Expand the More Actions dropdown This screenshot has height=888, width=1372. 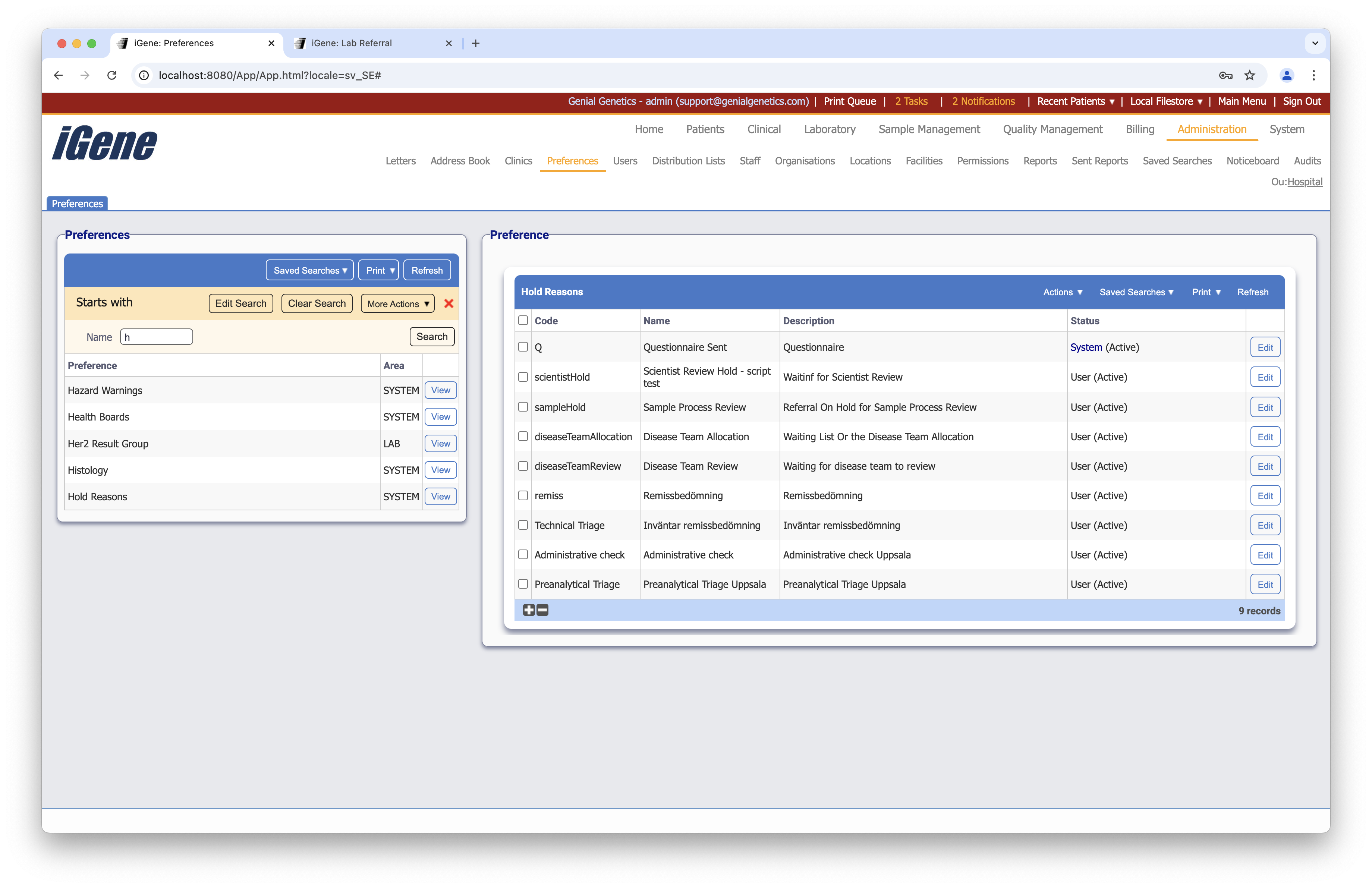pyautogui.click(x=398, y=304)
